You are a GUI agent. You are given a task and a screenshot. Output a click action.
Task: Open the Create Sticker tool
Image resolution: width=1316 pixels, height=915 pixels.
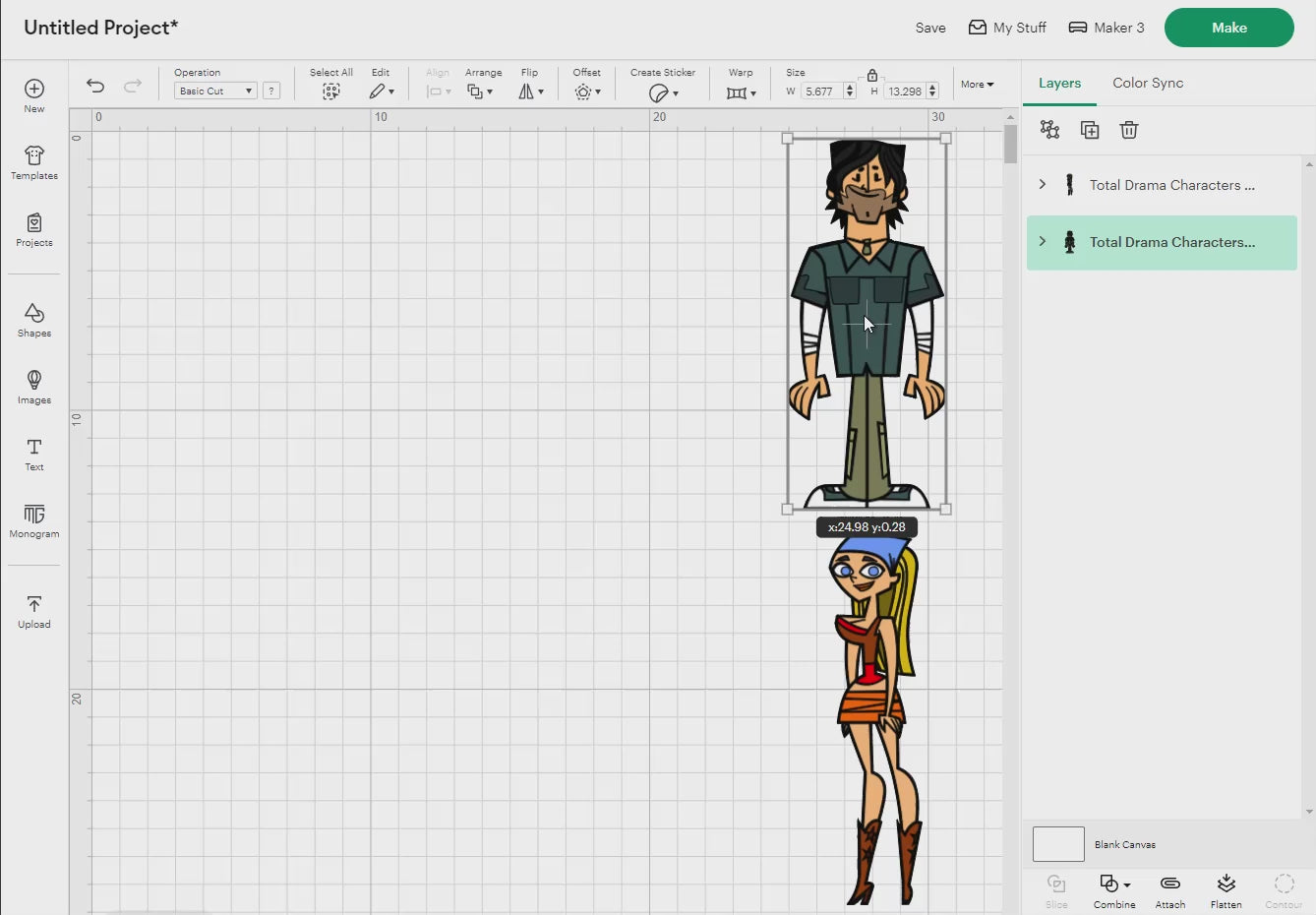click(x=663, y=92)
